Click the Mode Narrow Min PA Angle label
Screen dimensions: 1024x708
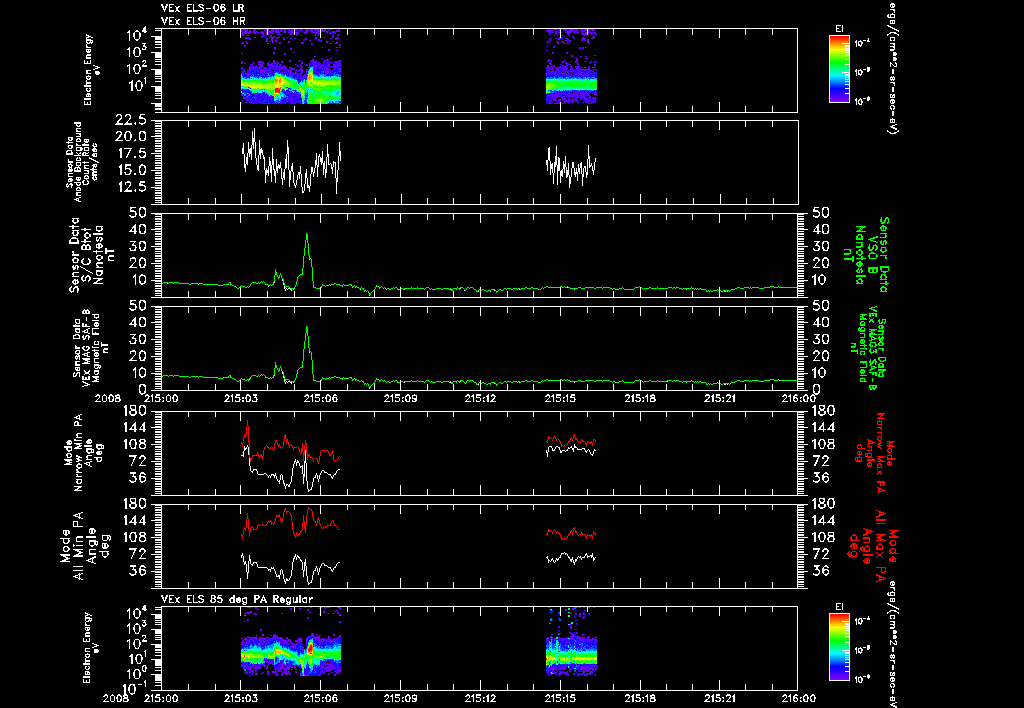coord(84,452)
